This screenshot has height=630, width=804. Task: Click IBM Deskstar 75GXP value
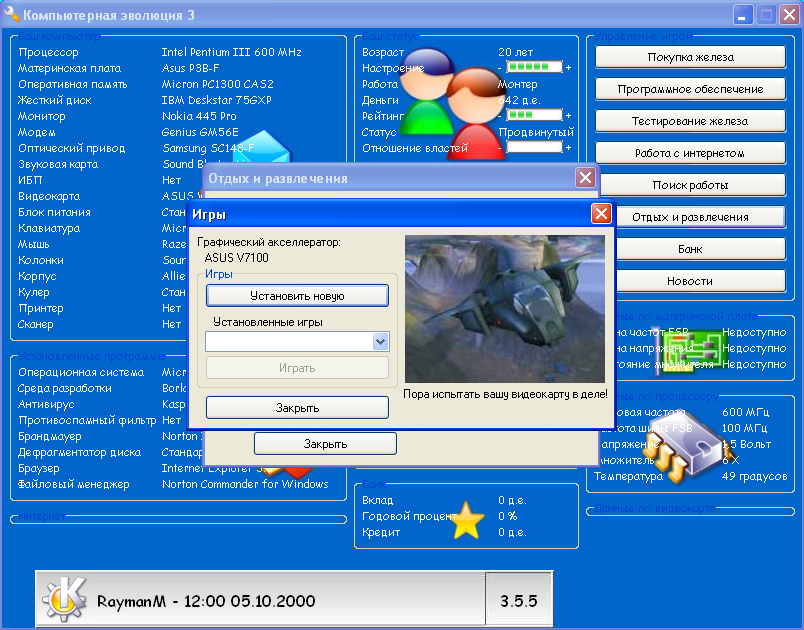tap(216, 100)
